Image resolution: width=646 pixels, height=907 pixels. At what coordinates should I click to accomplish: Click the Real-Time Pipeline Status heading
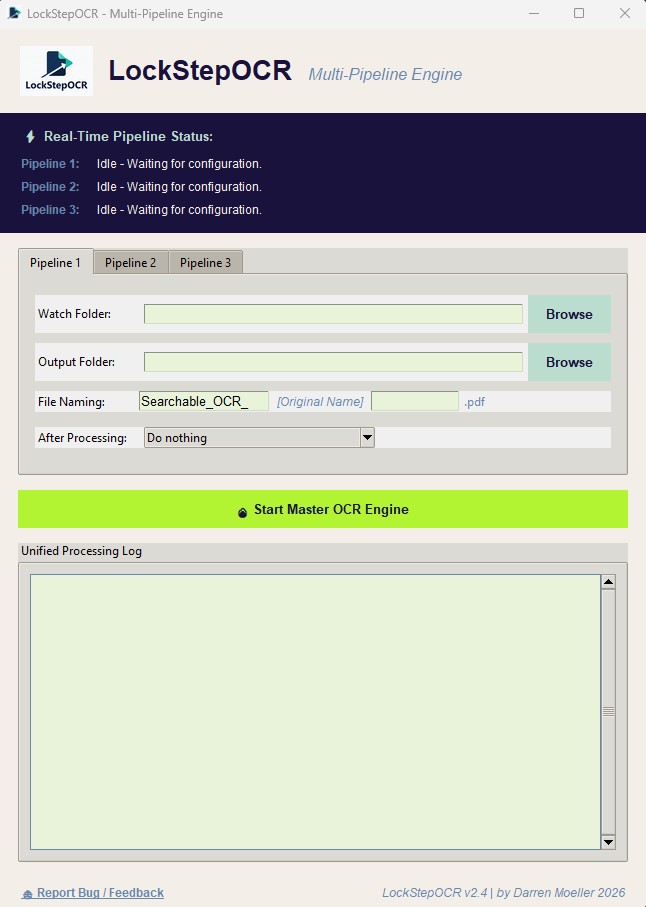click(128, 137)
